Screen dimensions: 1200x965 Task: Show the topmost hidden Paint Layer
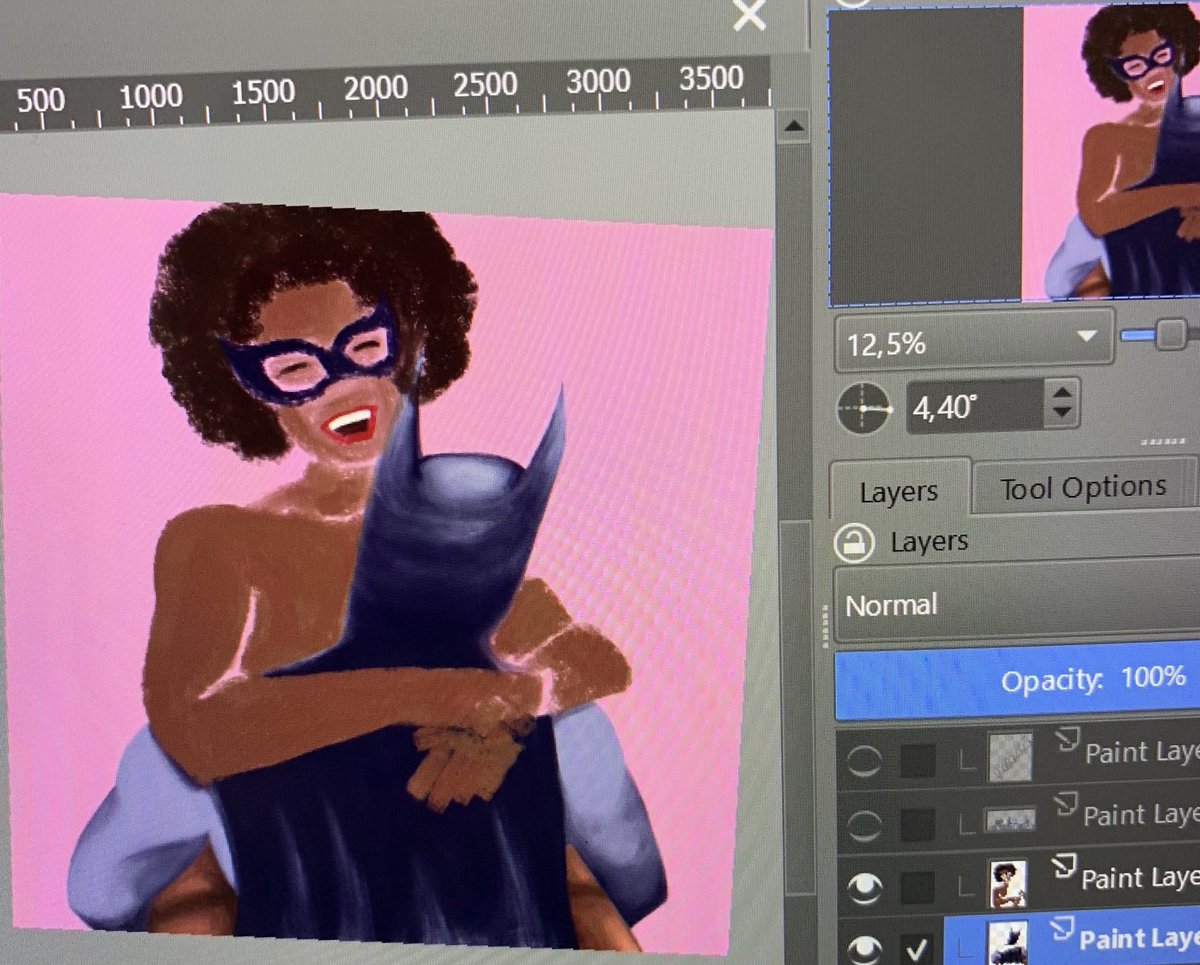pos(865,763)
